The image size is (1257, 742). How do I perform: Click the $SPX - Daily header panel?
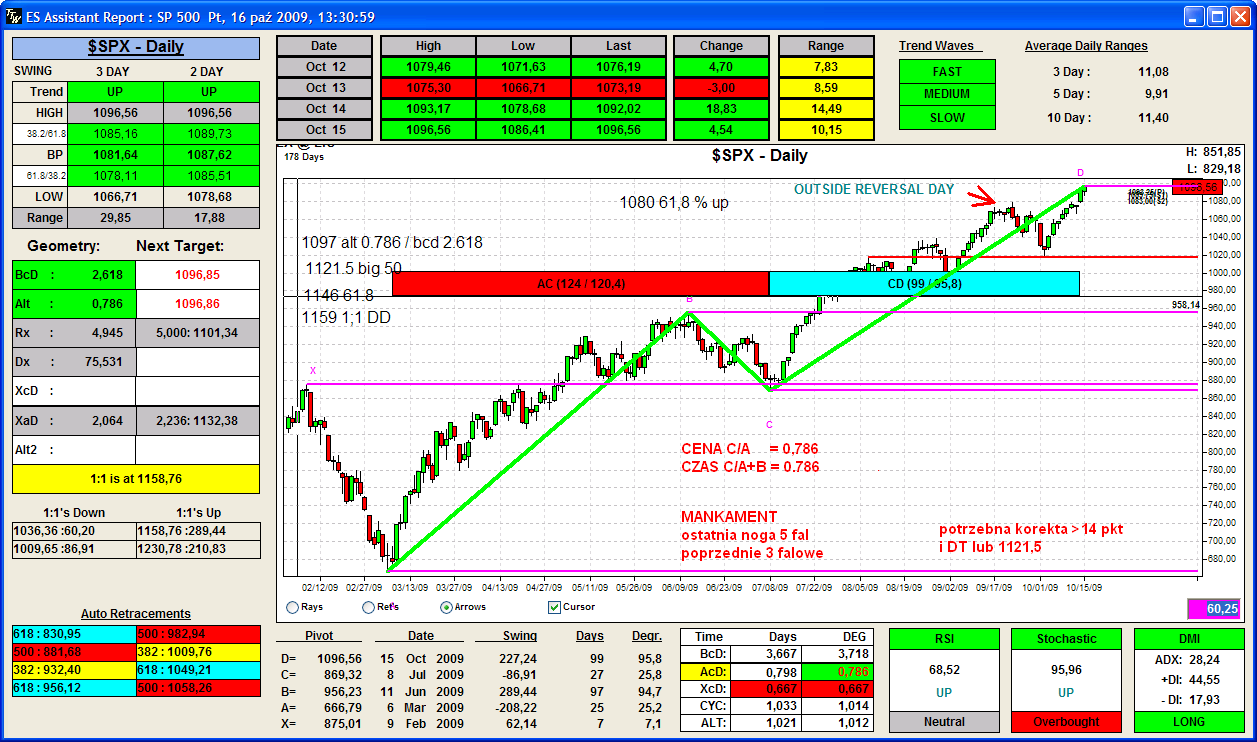point(135,47)
